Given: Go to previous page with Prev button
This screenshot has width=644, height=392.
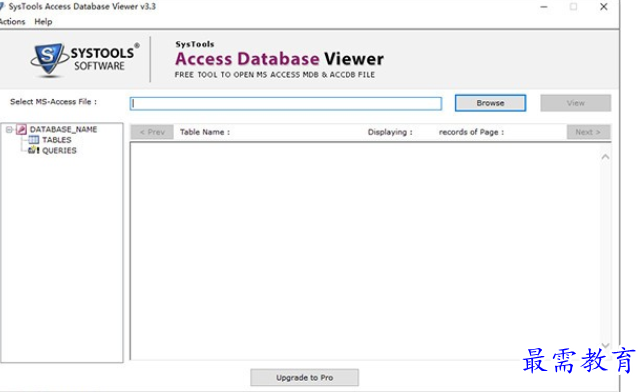Looking at the screenshot, I should [x=152, y=132].
